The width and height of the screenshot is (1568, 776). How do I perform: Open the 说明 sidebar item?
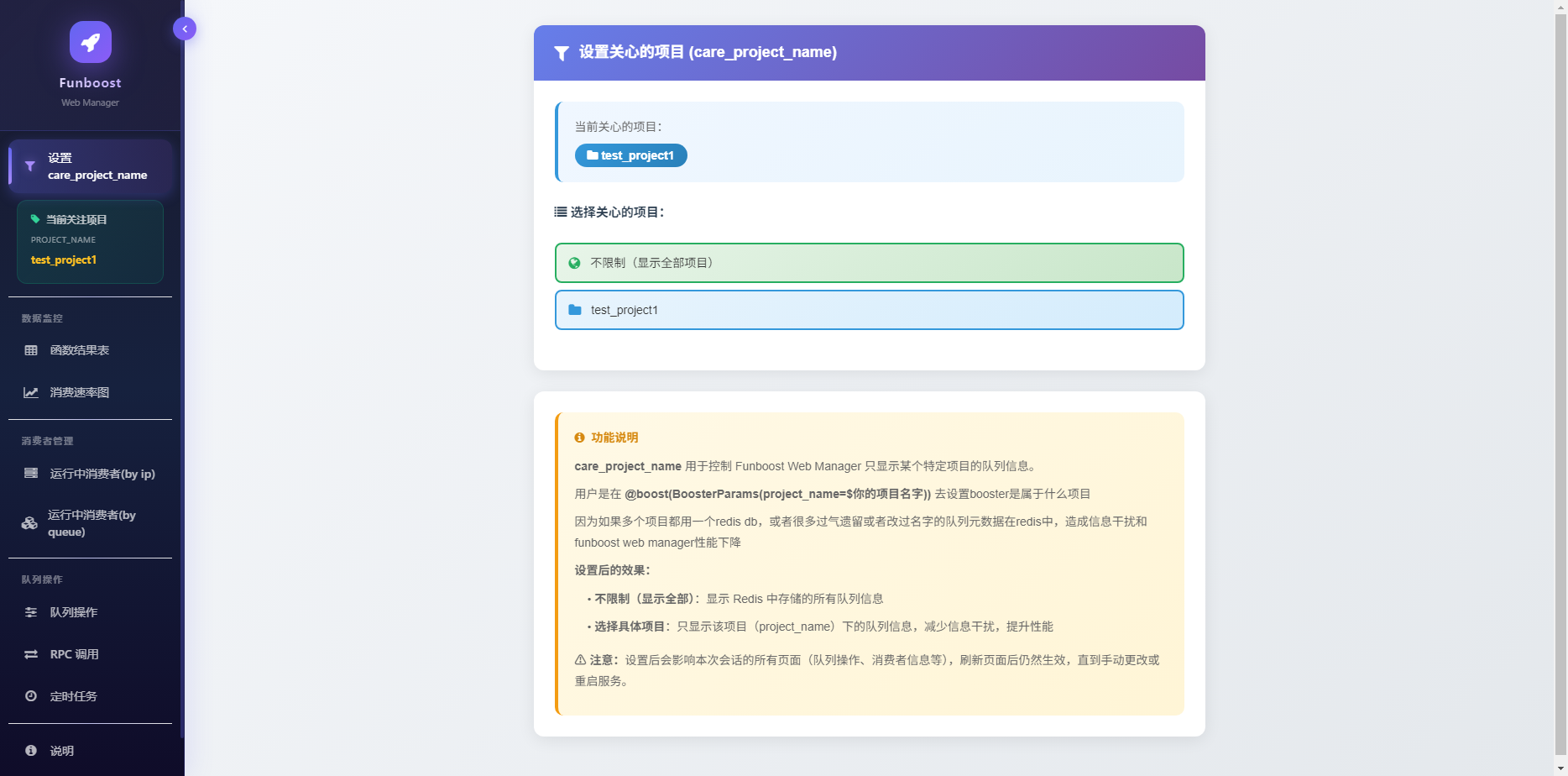click(91, 751)
